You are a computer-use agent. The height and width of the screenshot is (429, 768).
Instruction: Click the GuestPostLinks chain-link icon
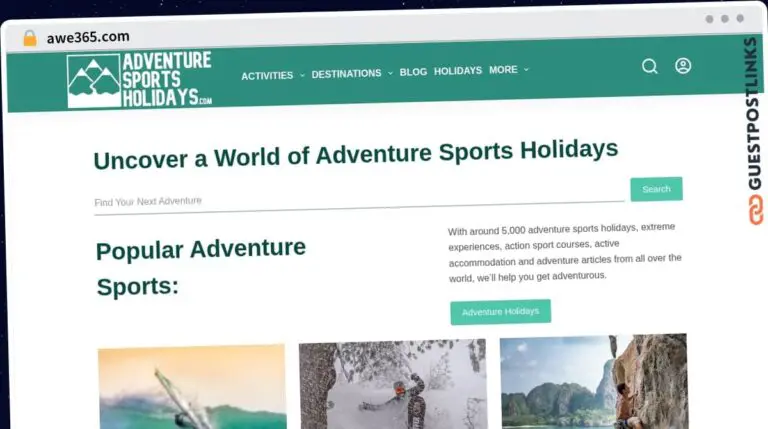click(x=756, y=210)
